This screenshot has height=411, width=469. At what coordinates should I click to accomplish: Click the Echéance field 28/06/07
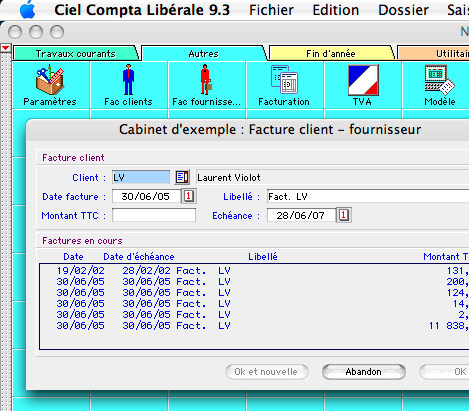301,215
